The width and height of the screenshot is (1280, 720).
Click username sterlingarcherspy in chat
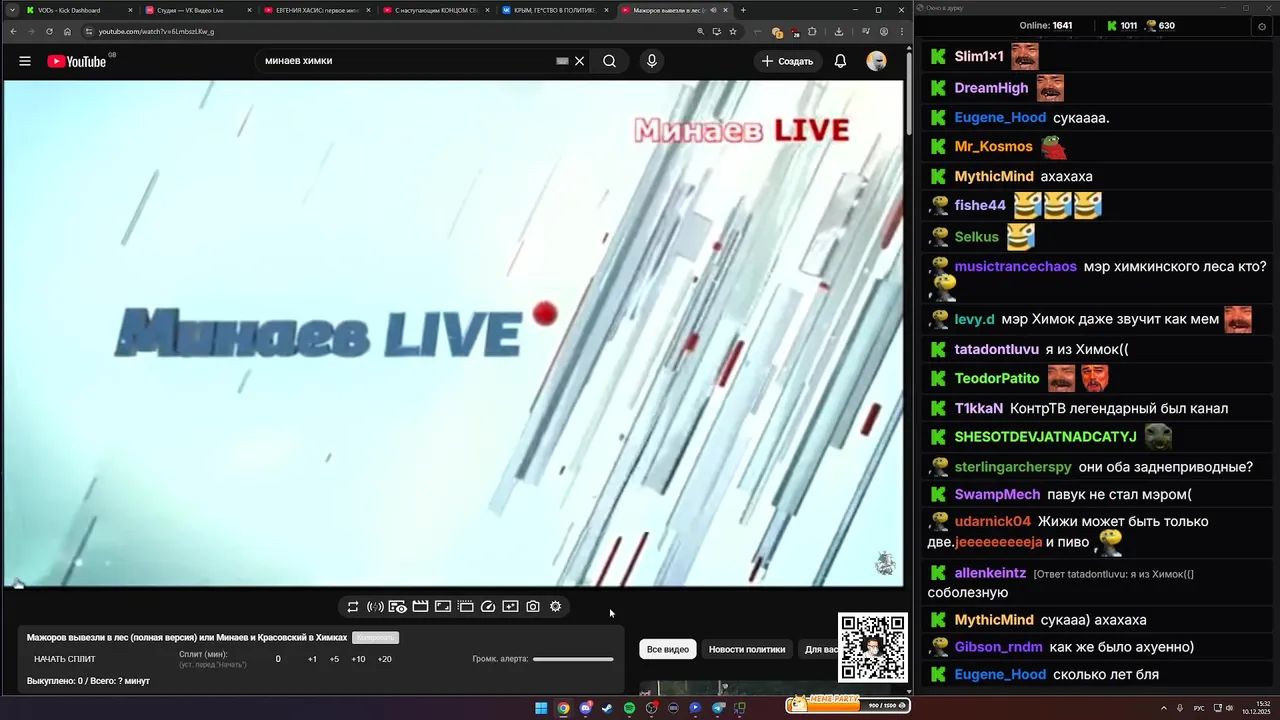(1013, 467)
